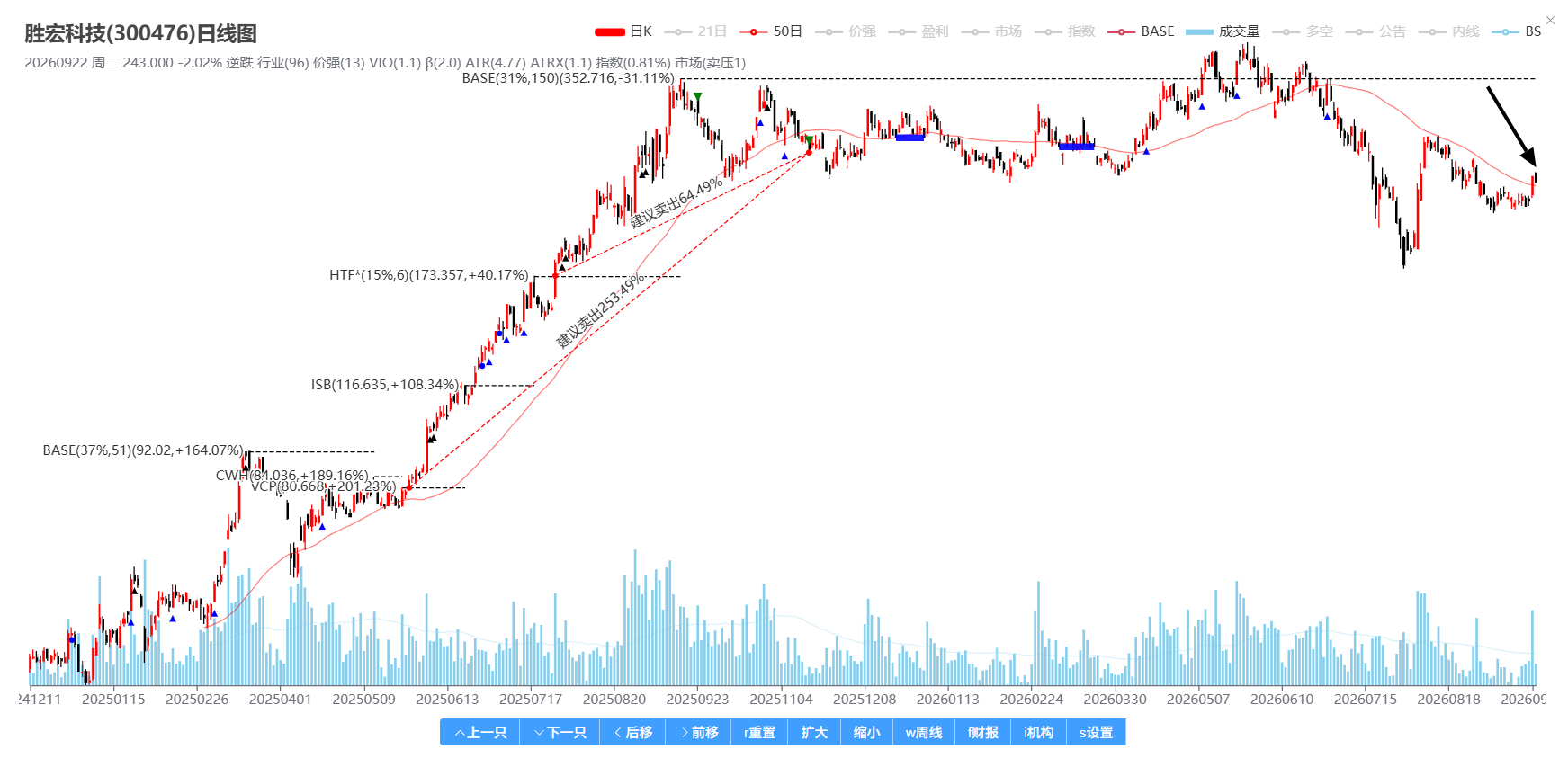
Task: Switch to weekly chart with w周线
Action: (x=923, y=733)
